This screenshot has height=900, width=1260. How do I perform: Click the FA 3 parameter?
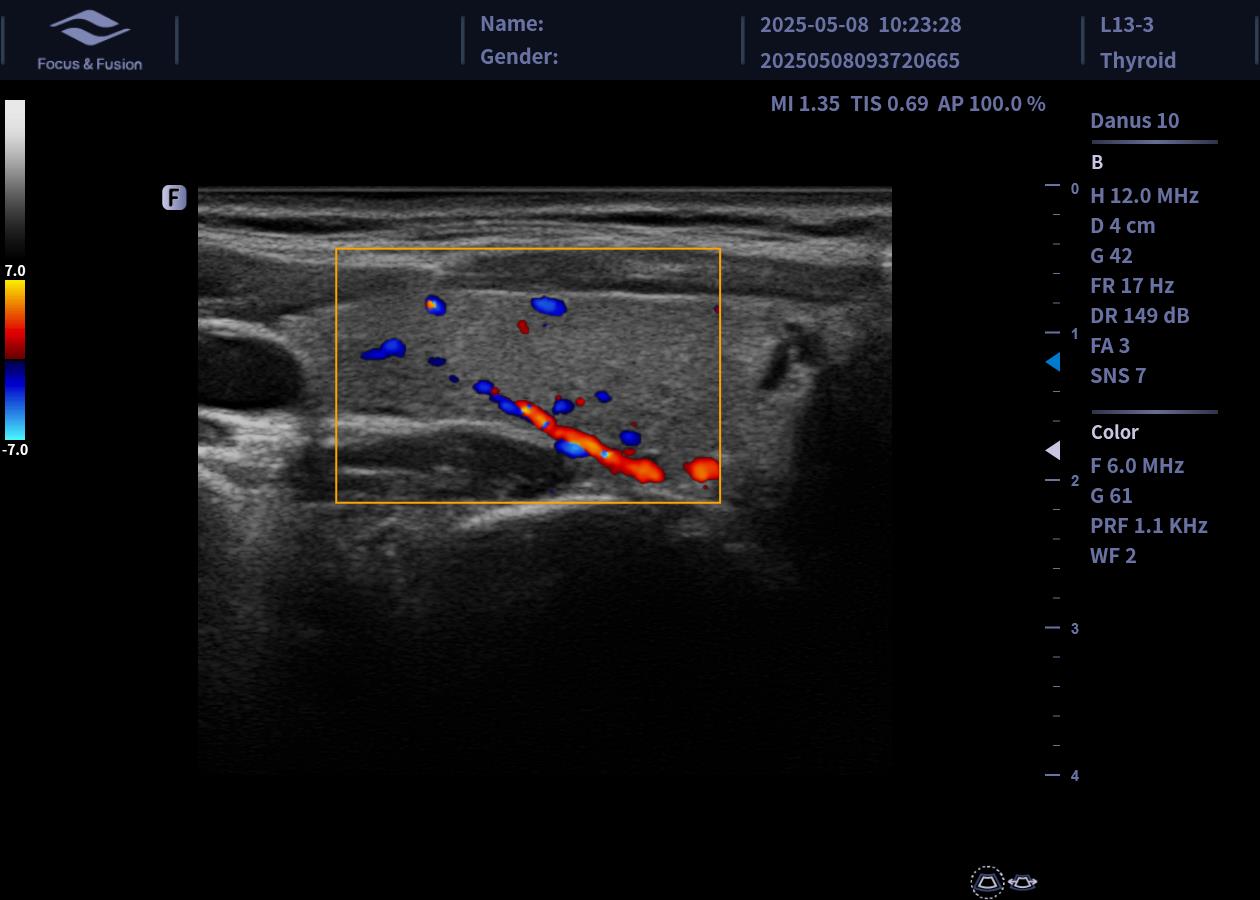(x=1110, y=345)
